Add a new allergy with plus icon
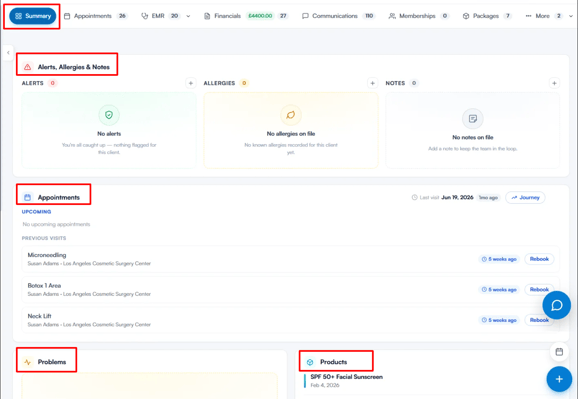This screenshot has width=578, height=399. point(372,83)
